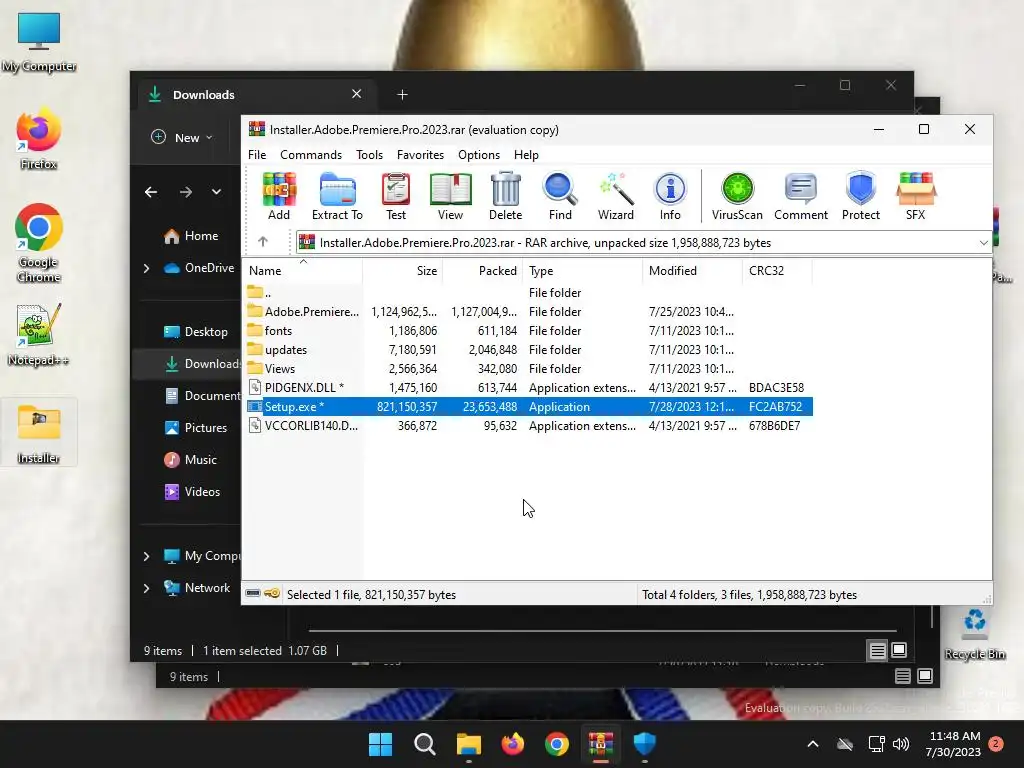Run the Test archive tool
The width and height of the screenshot is (1024, 768).
tap(396, 196)
